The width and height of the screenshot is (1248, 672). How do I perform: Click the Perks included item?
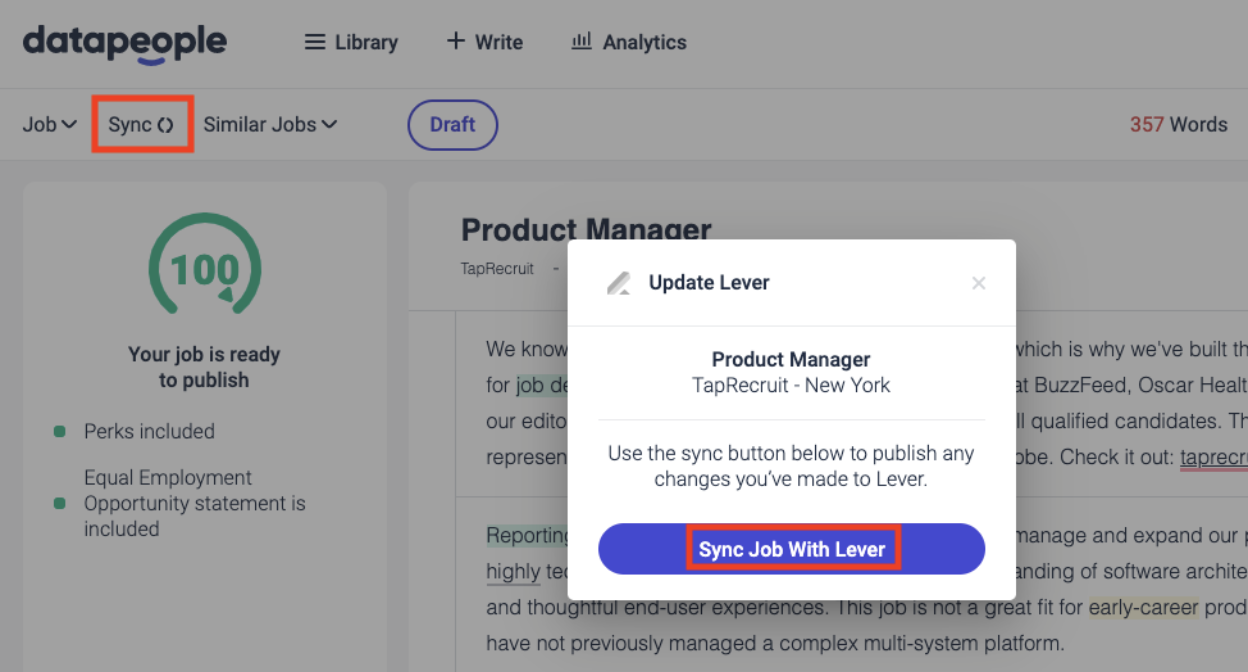coord(149,431)
